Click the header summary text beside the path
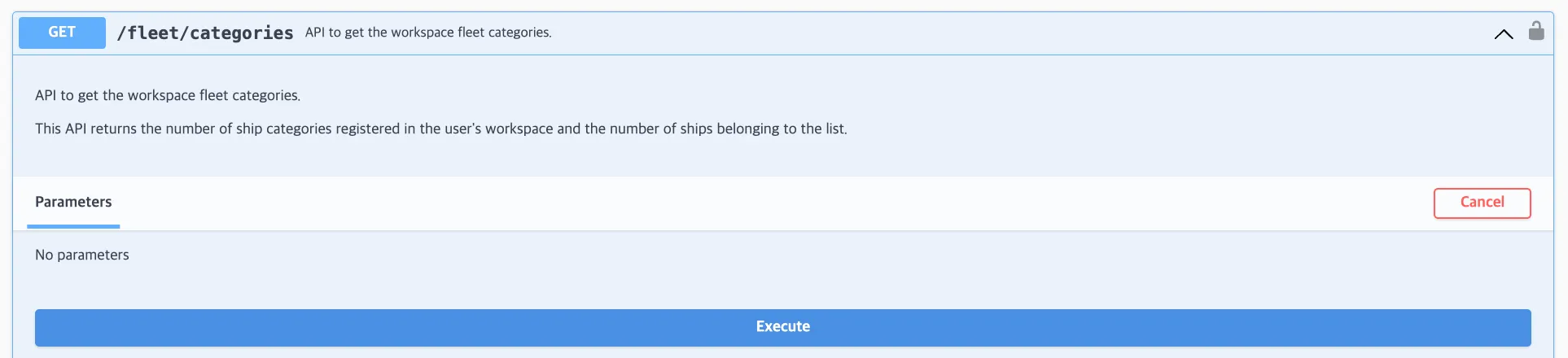 (x=428, y=33)
